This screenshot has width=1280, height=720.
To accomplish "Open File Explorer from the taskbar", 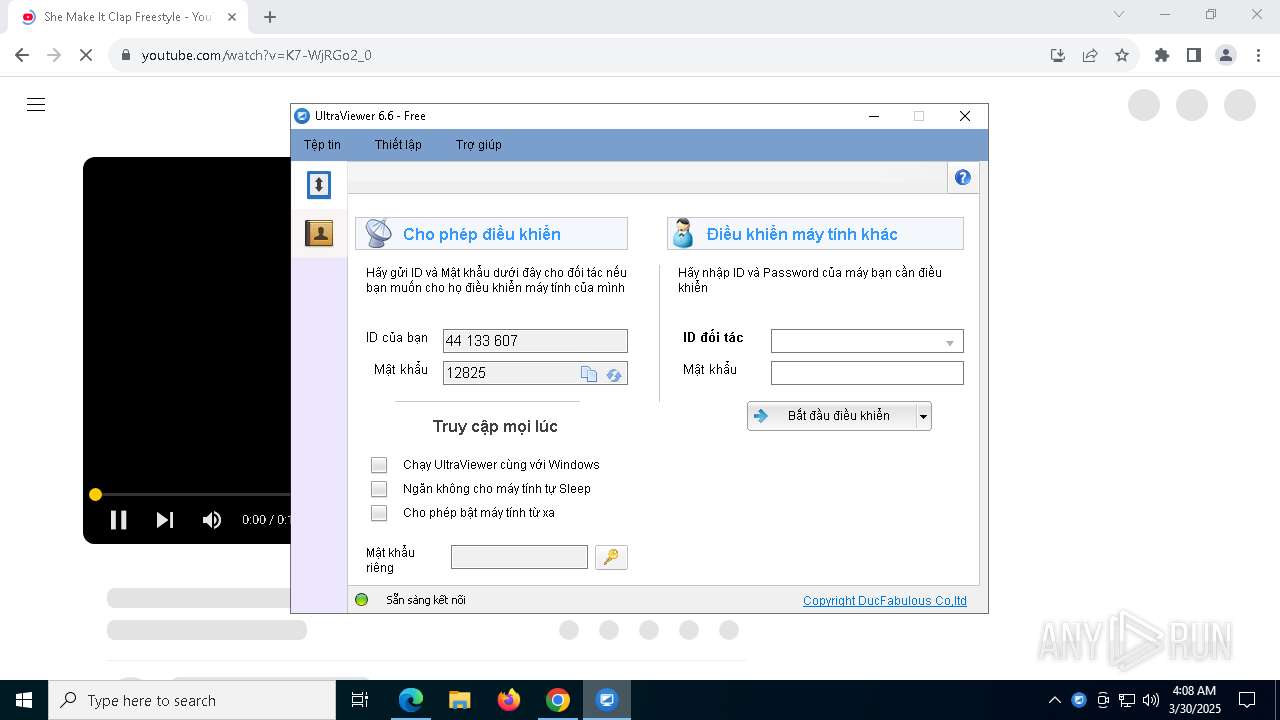I will pyautogui.click(x=460, y=700).
